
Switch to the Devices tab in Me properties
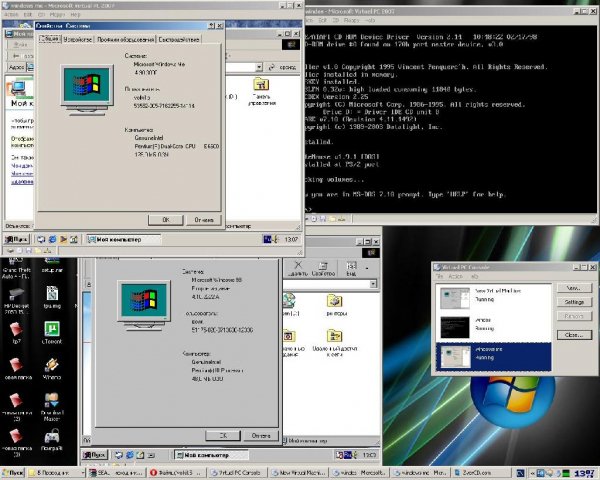[x=78, y=39]
